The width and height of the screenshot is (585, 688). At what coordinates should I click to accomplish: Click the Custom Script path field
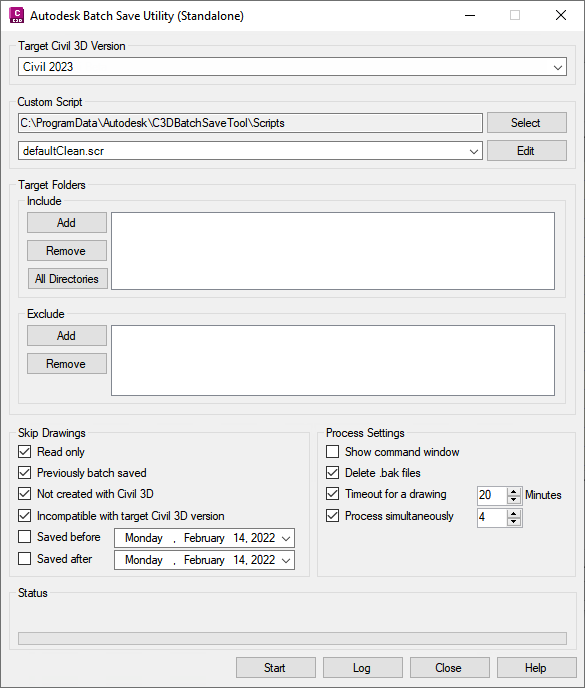coord(250,123)
